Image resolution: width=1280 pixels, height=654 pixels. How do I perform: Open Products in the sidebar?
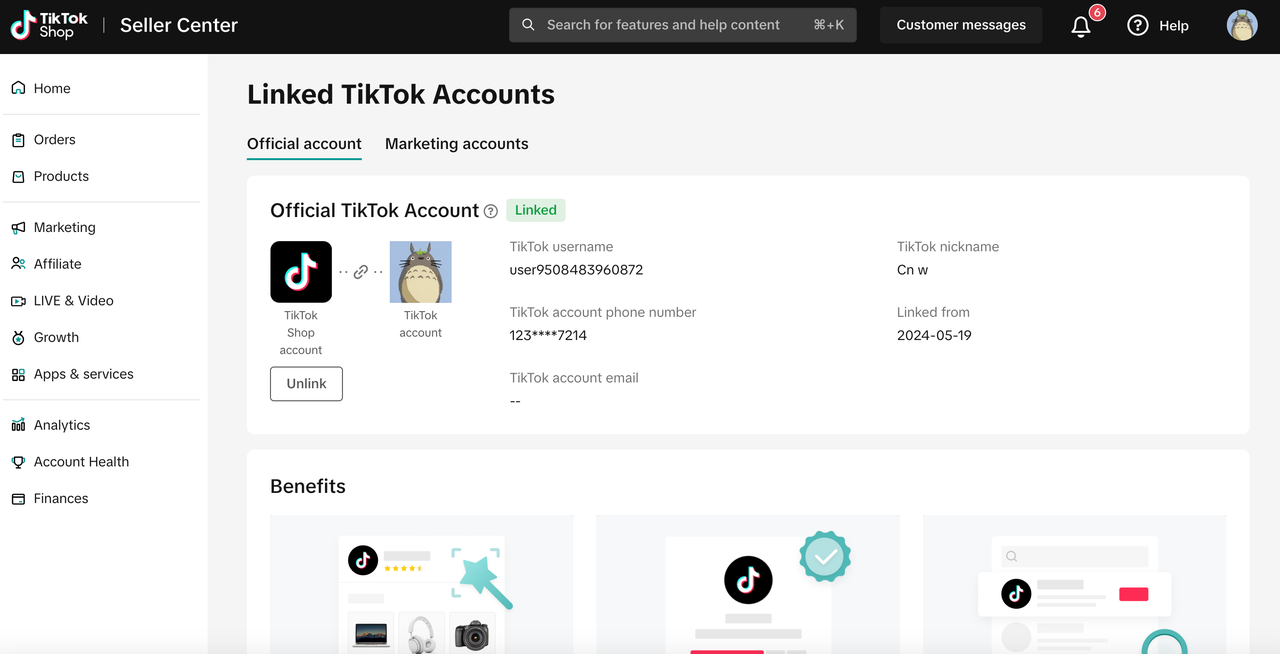click(61, 176)
